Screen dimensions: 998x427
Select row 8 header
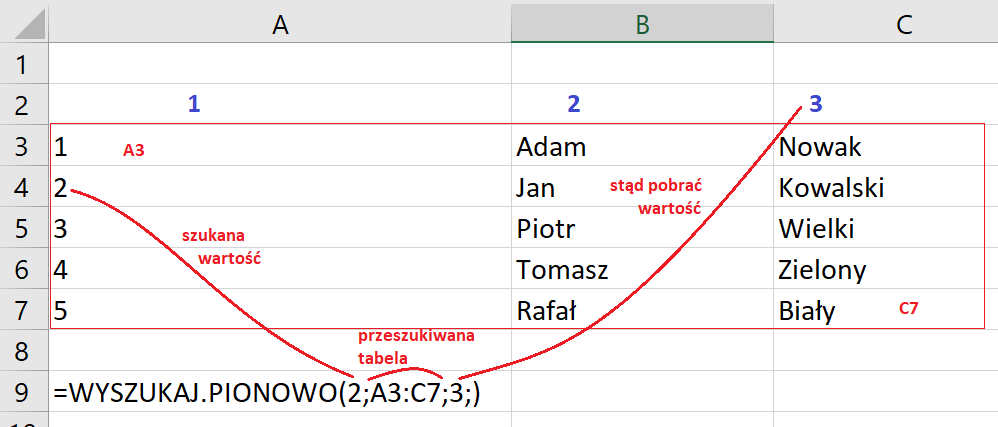(x=24, y=351)
